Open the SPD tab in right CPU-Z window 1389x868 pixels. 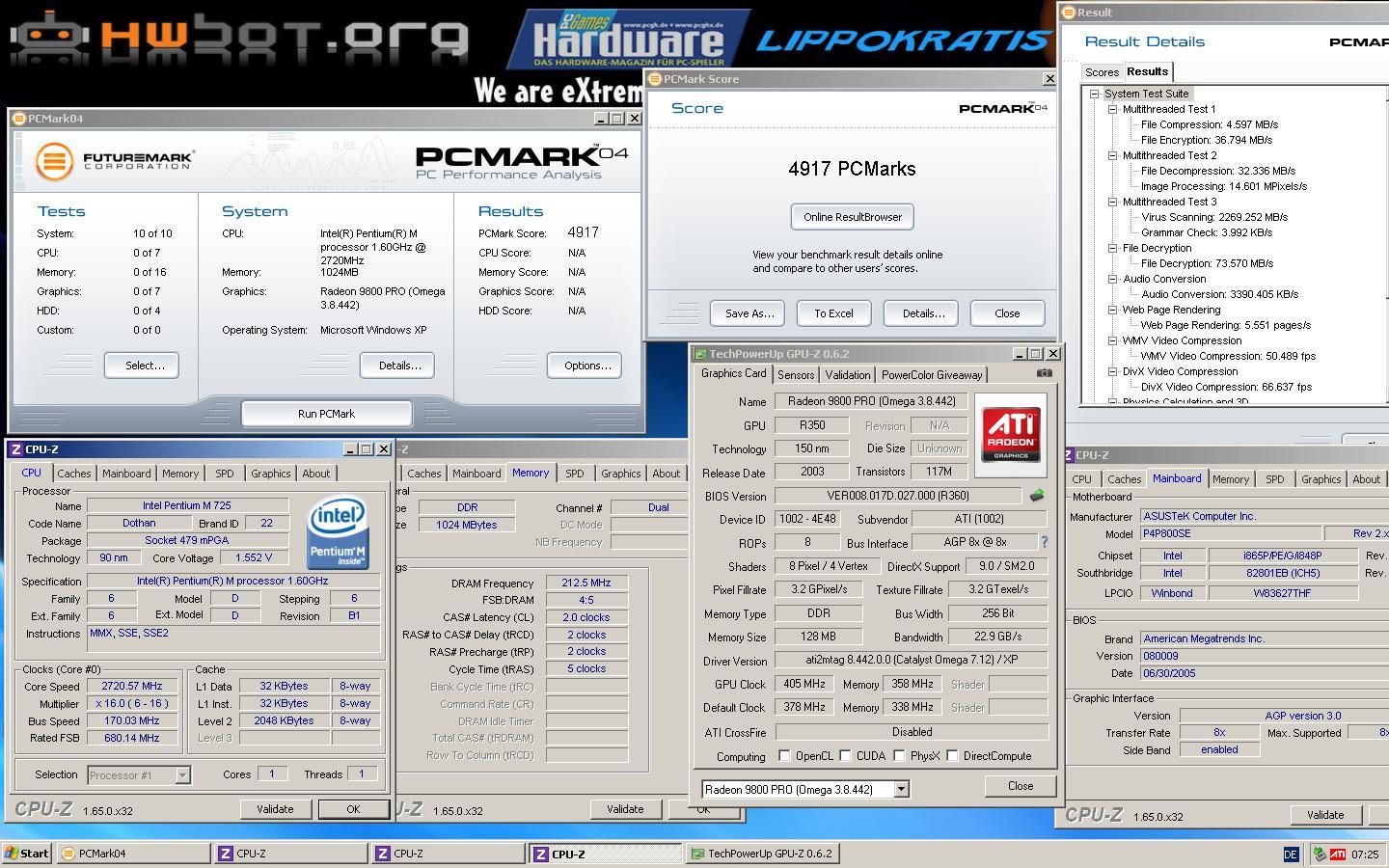click(1274, 479)
